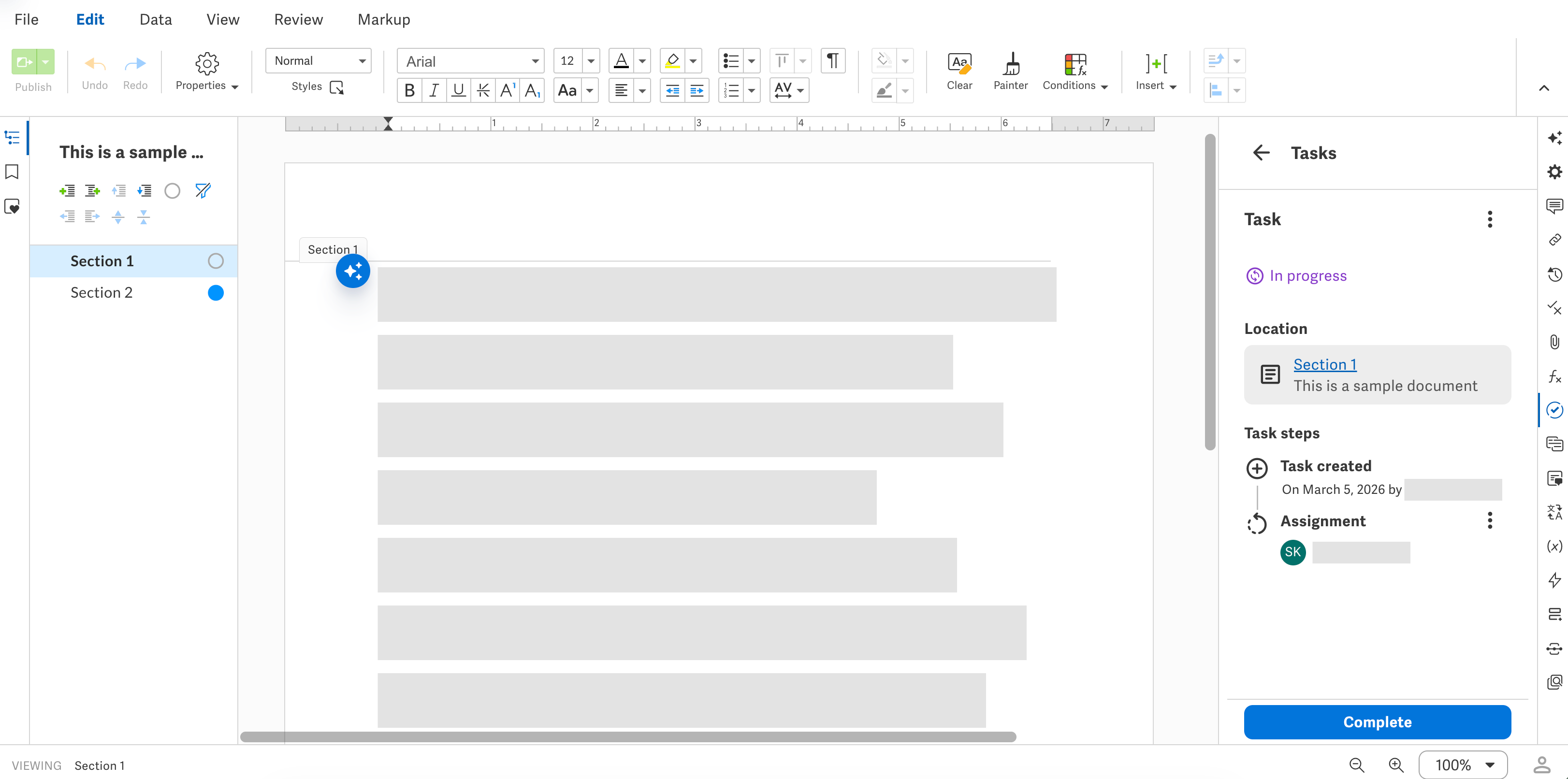Click the Publish button

point(24,61)
